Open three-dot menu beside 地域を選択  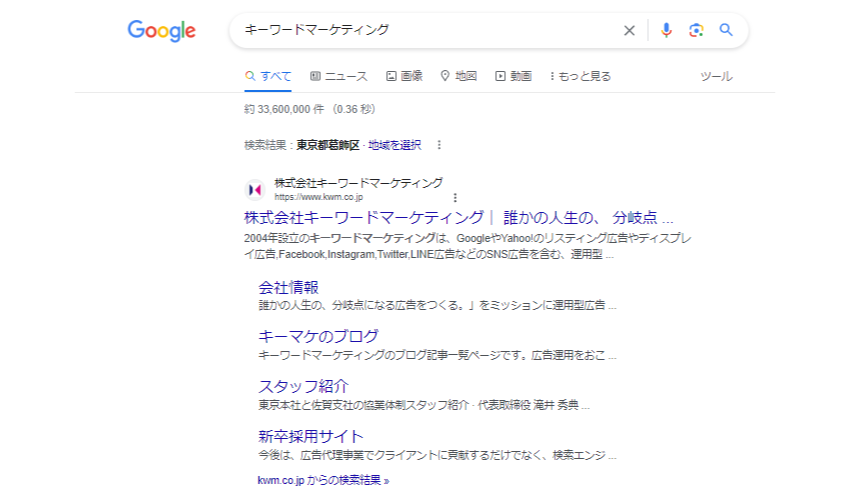[x=439, y=145]
